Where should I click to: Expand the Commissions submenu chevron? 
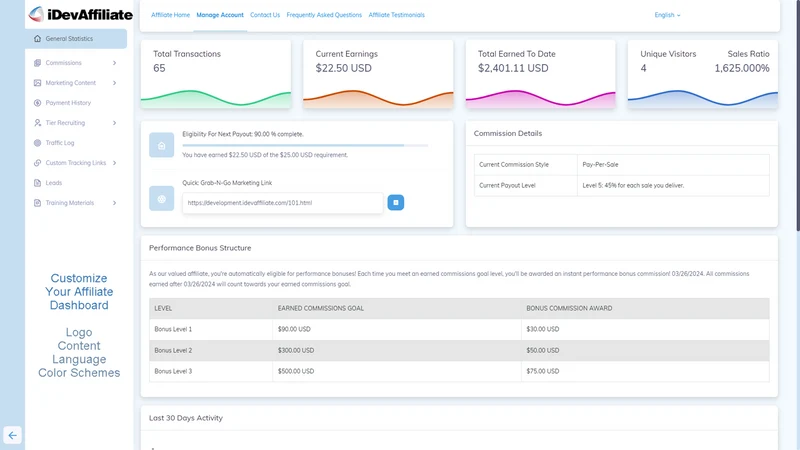(x=114, y=63)
